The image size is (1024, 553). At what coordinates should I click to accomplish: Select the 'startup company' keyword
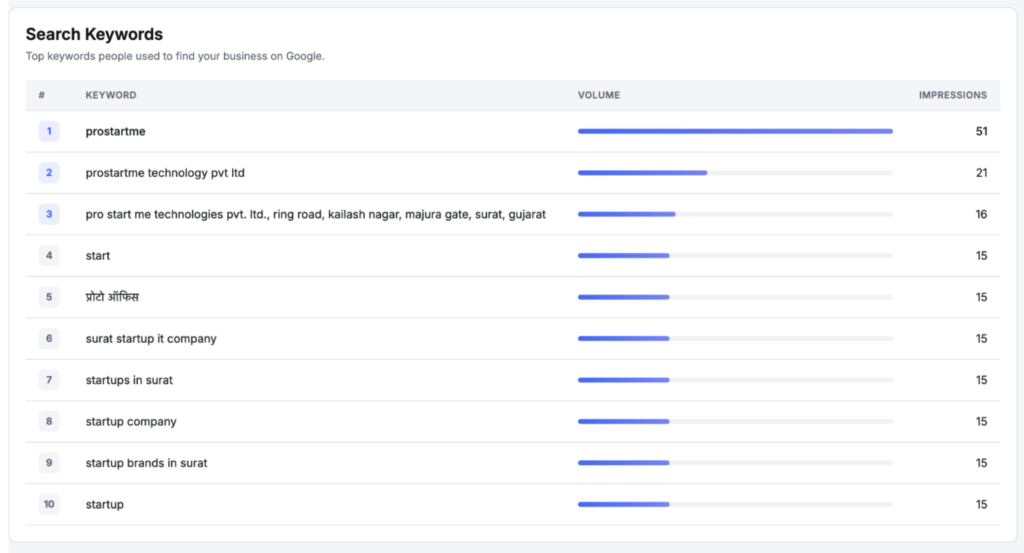(131, 422)
